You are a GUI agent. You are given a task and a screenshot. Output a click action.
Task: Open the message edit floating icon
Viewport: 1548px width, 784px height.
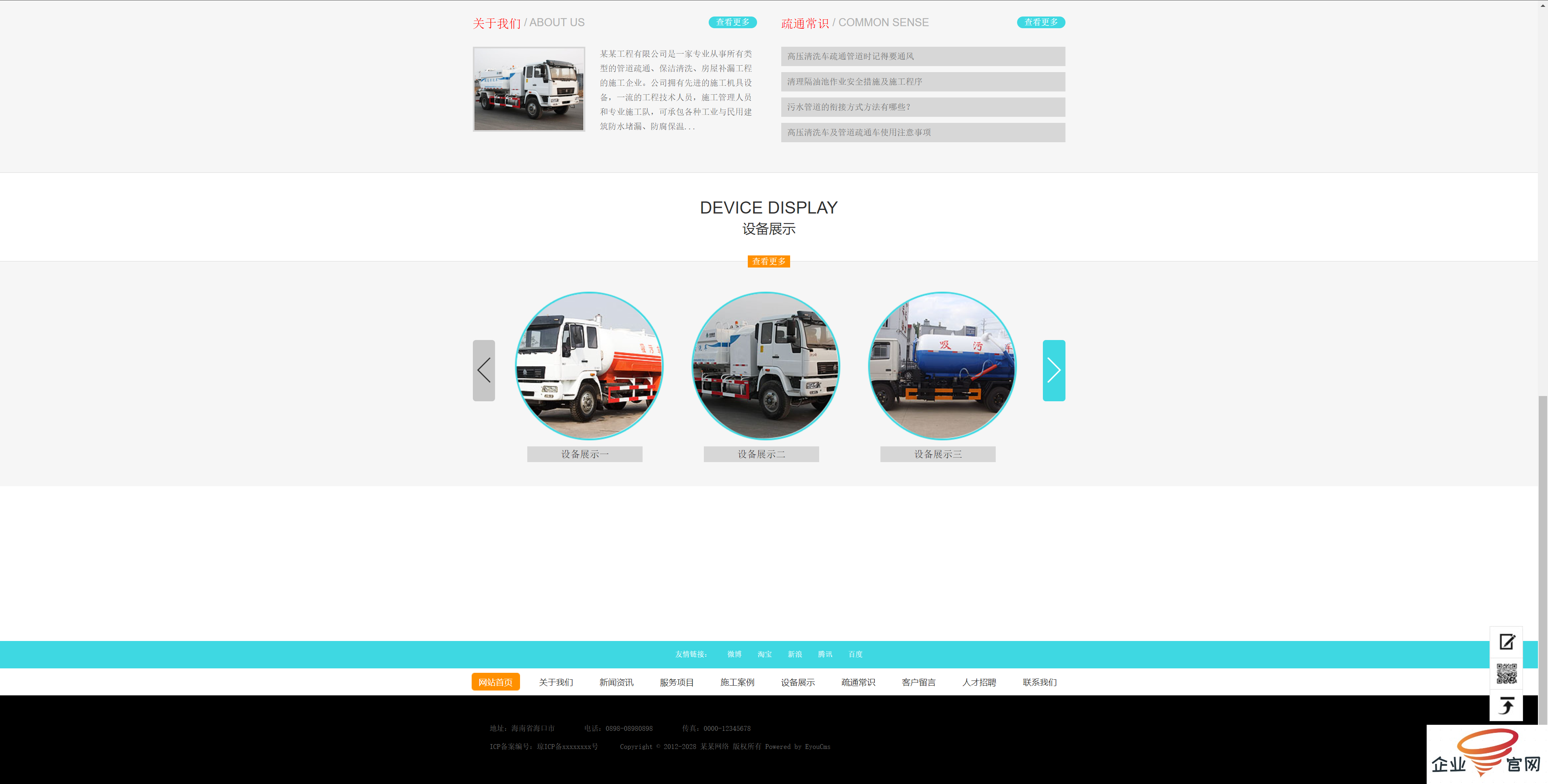click(x=1506, y=642)
